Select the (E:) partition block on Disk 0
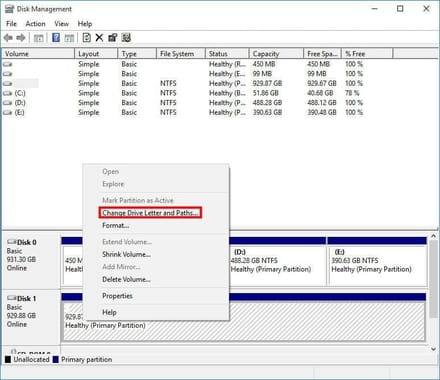440x380 pixels. [377, 265]
